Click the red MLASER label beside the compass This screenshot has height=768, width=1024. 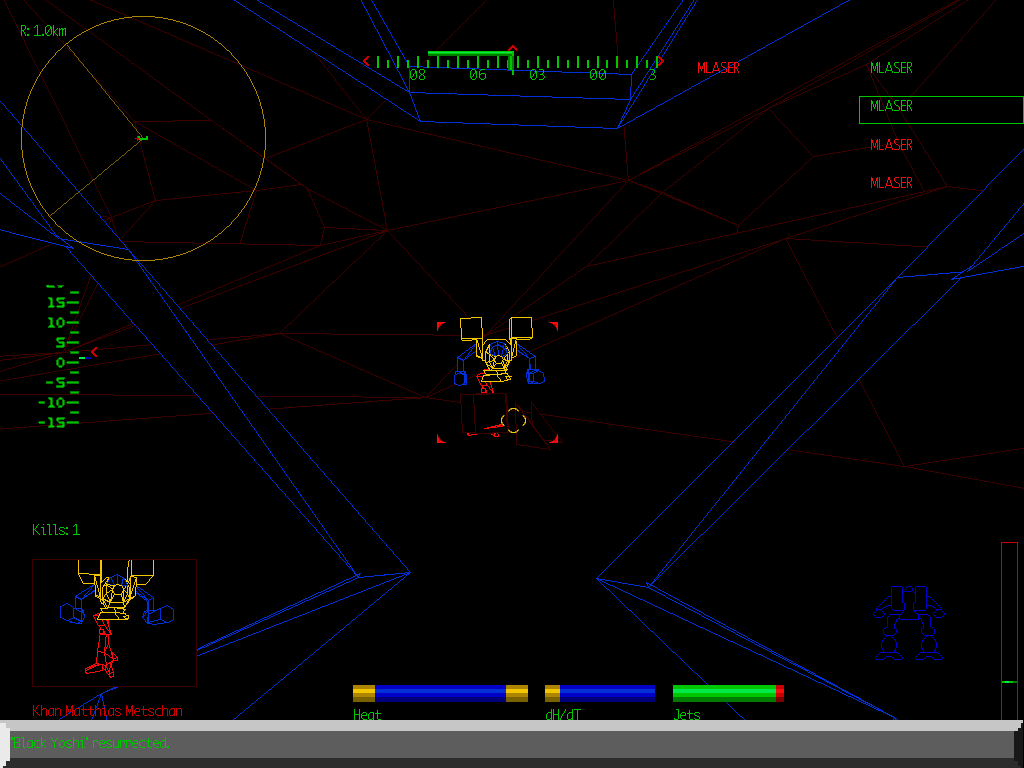tap(718, 68)
